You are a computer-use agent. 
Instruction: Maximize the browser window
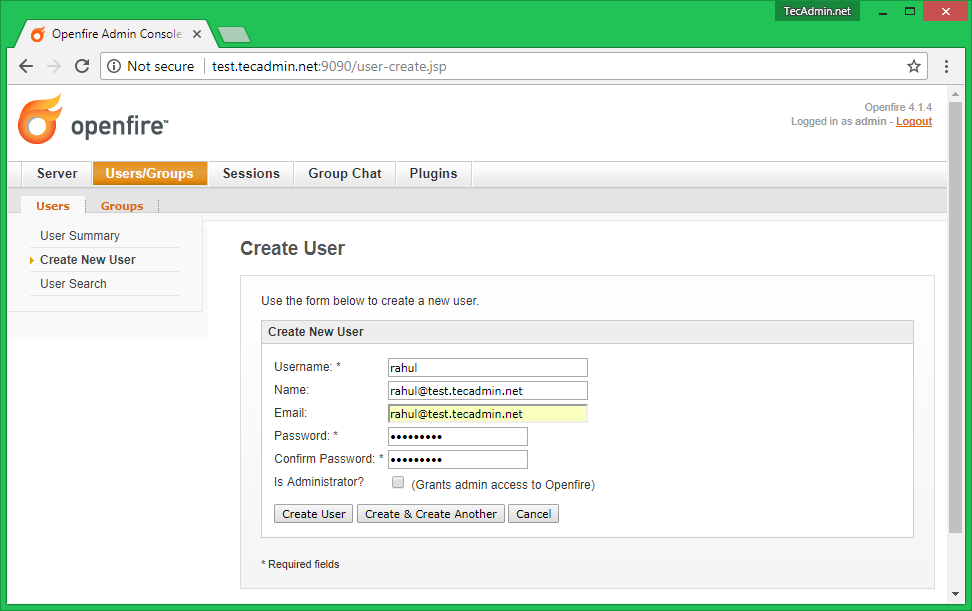[909, 11]
